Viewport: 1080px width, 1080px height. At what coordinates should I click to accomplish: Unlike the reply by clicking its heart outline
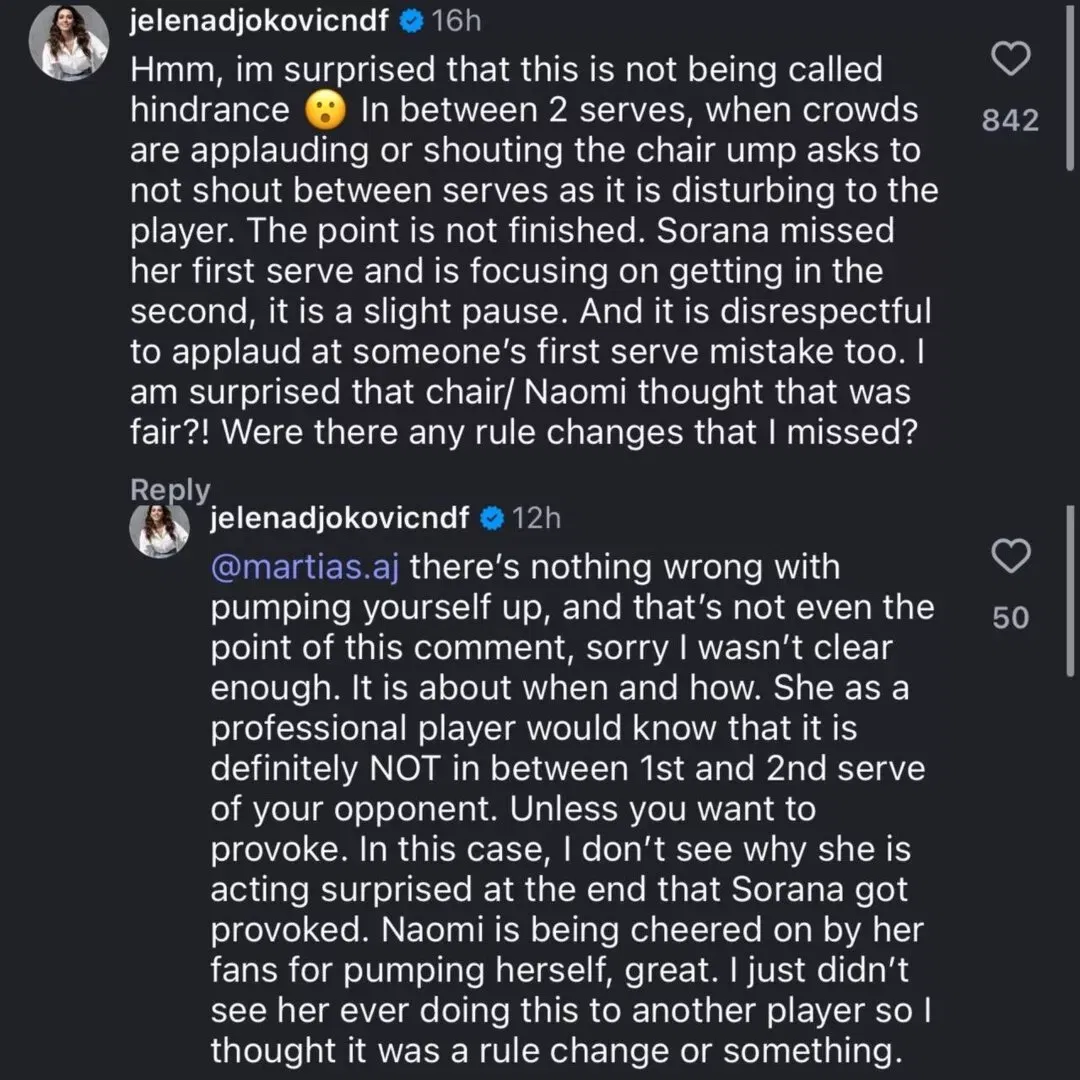coord(1010,557)
